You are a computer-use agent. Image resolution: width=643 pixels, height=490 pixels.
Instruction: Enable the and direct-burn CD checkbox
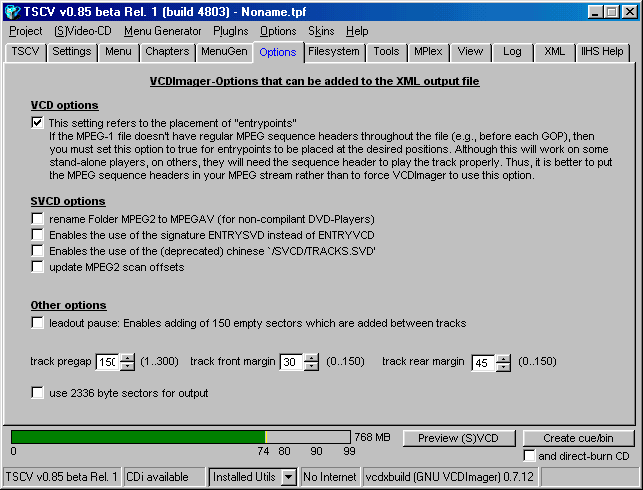click(530, 456)
